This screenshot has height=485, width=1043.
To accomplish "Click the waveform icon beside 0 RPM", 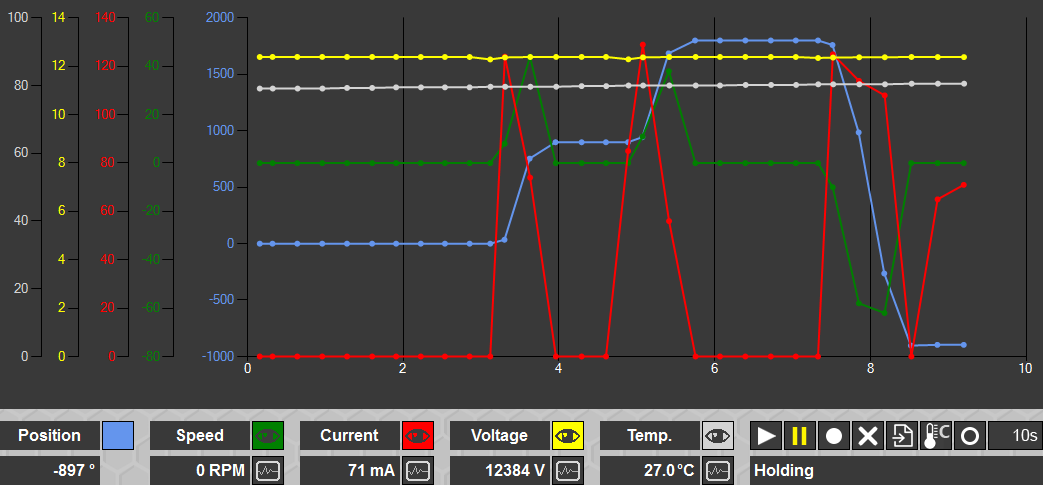I will (x=268, y=469).
